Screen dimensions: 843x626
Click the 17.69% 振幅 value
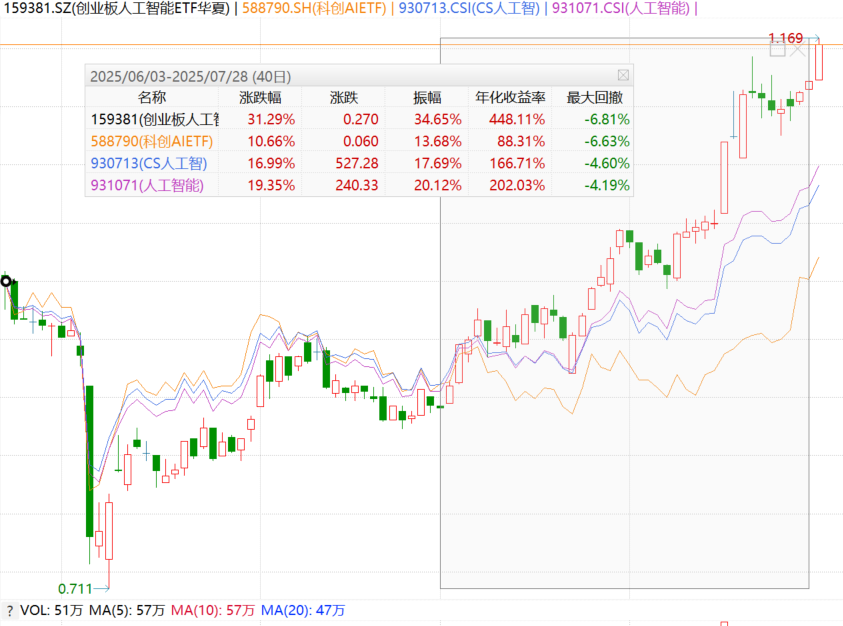click(x=438, y=163)
